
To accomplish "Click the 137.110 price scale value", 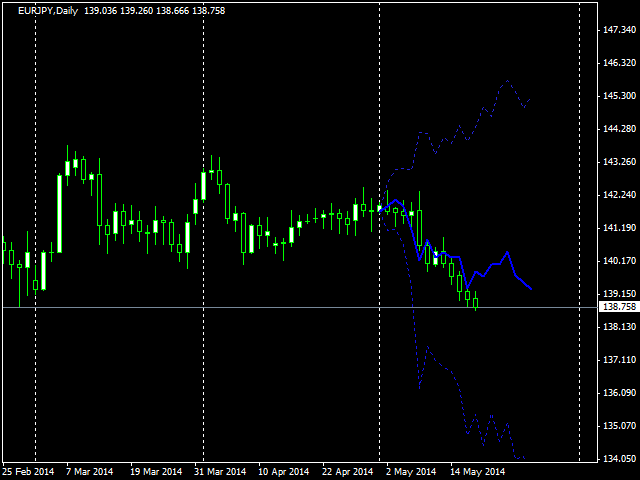I will pyautogui.click(x=619, y=360).
